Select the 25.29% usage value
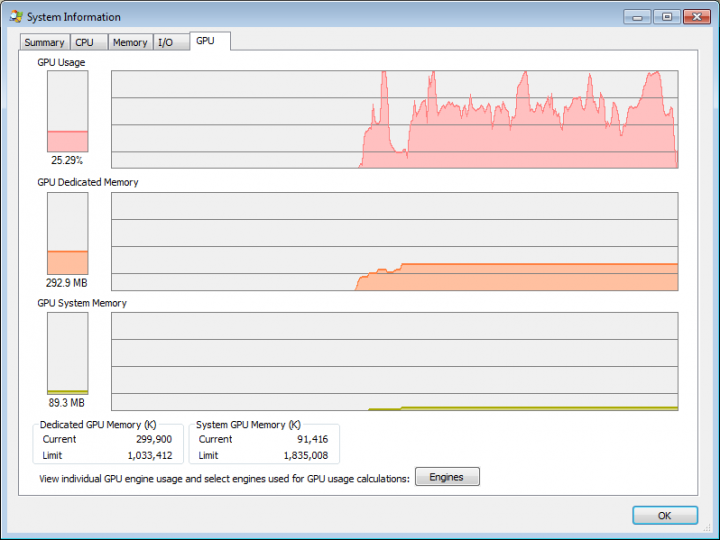Screen dimensions: 720x540 [x=67, y=160]
